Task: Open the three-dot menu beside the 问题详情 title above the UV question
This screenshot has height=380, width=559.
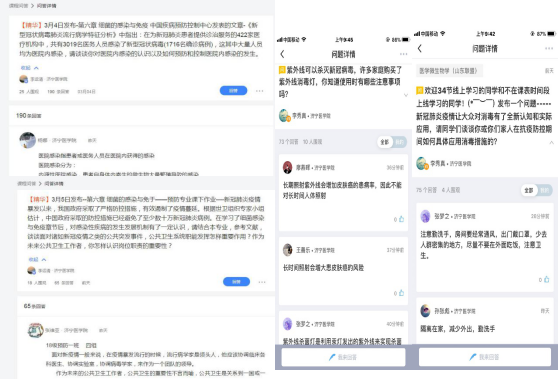Action: tap(404, 54)
